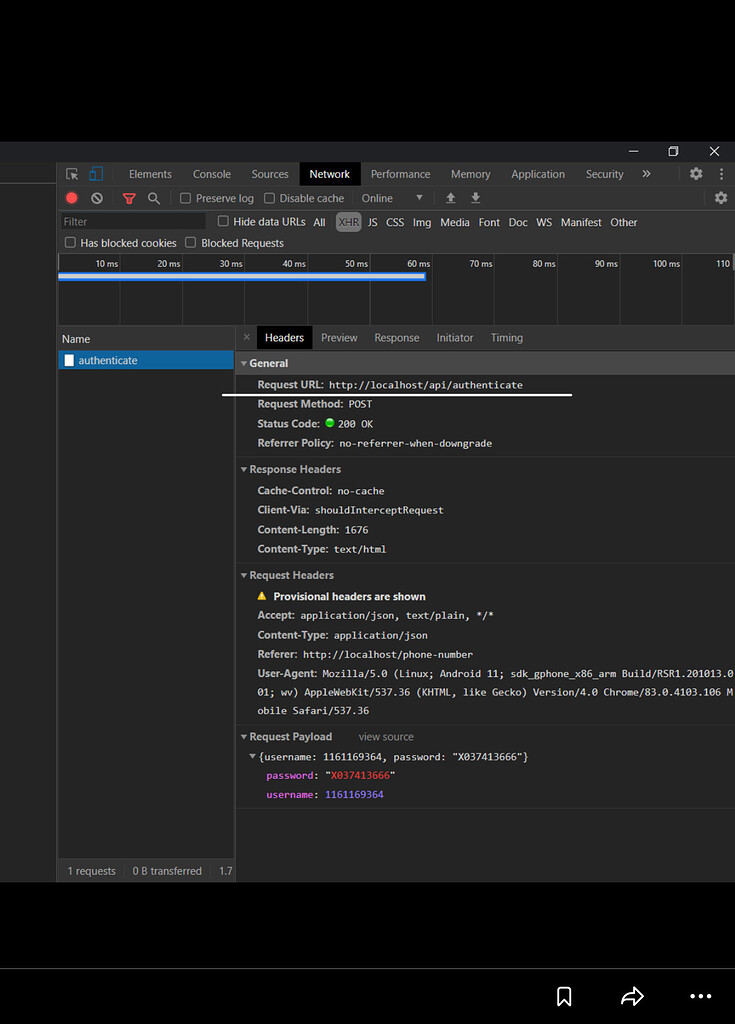Viewport: 735px width, 1024px height.
Task: Filter requests by WS type
Action: (544, 222)
